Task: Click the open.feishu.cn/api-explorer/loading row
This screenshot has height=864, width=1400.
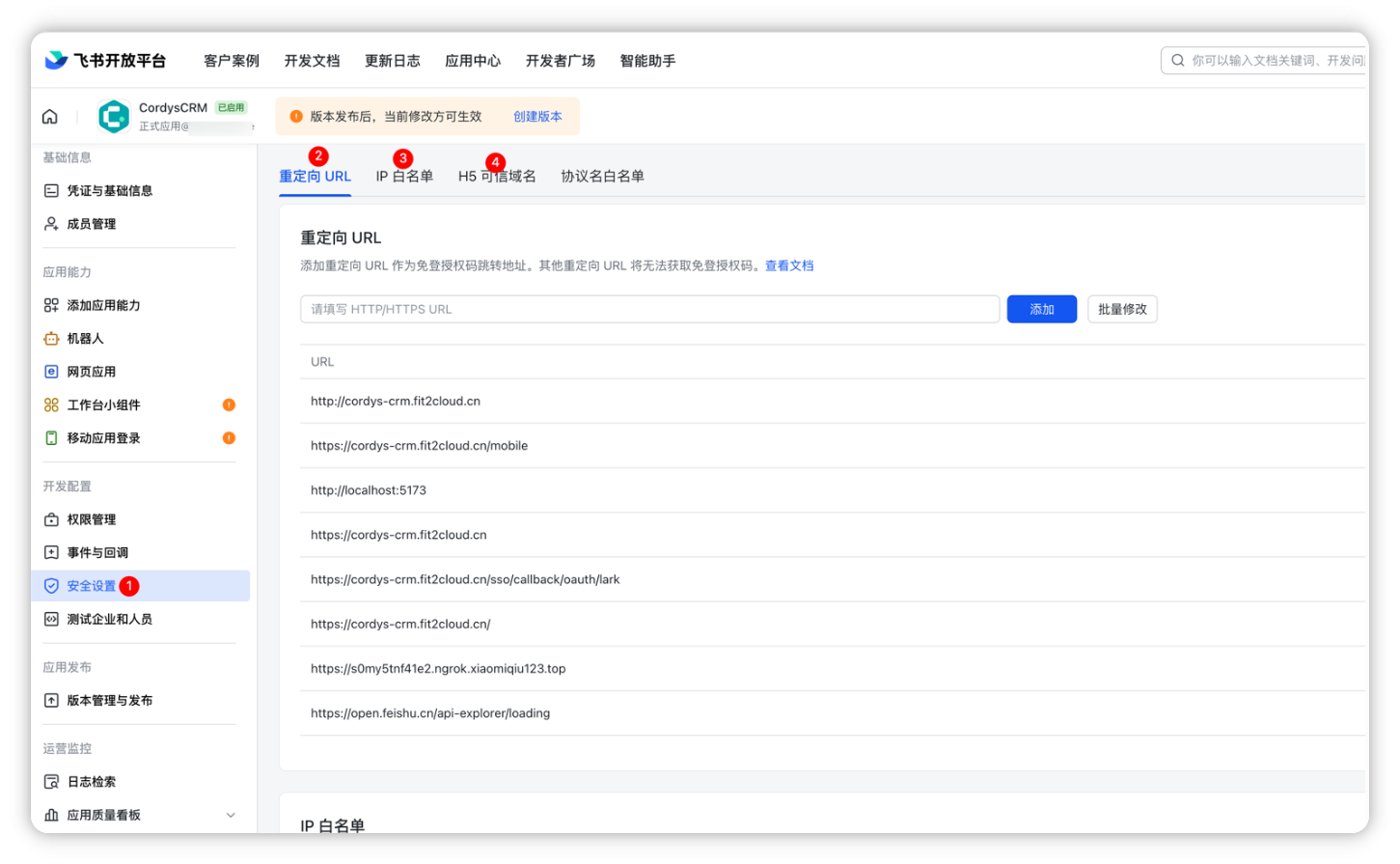Action: (x=832, y=712)
